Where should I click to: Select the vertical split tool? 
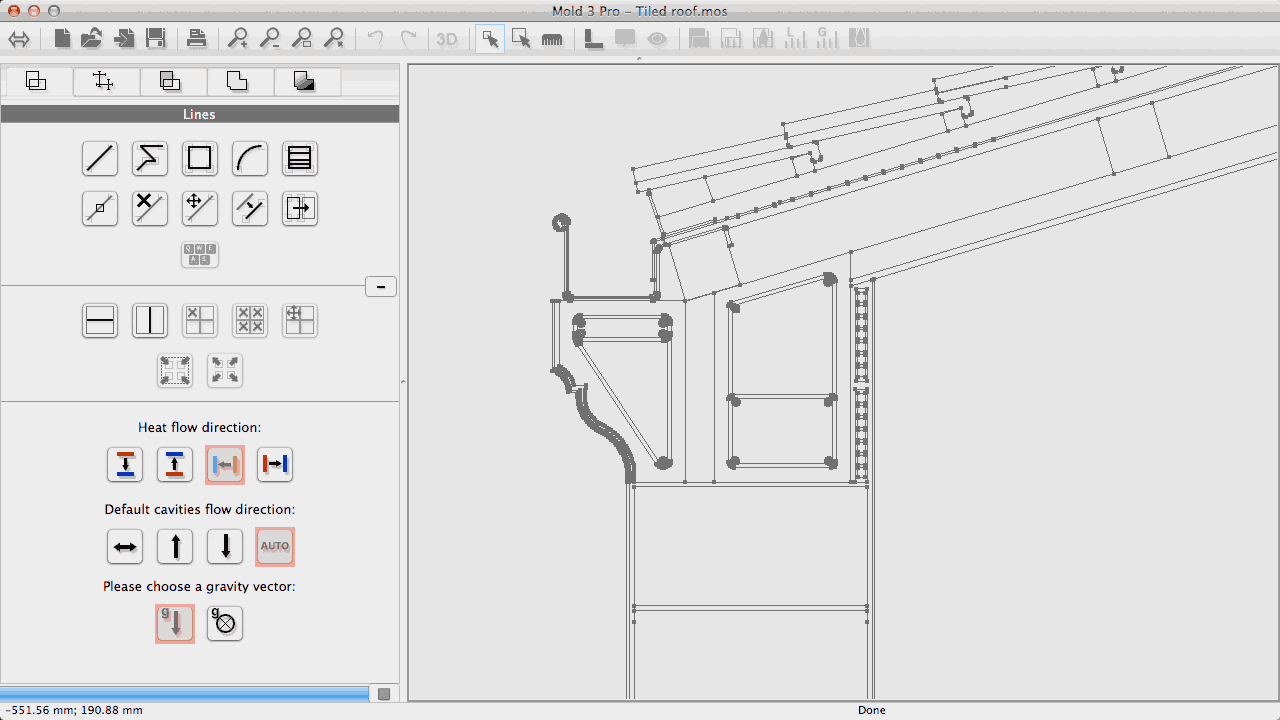pos(150,320)
